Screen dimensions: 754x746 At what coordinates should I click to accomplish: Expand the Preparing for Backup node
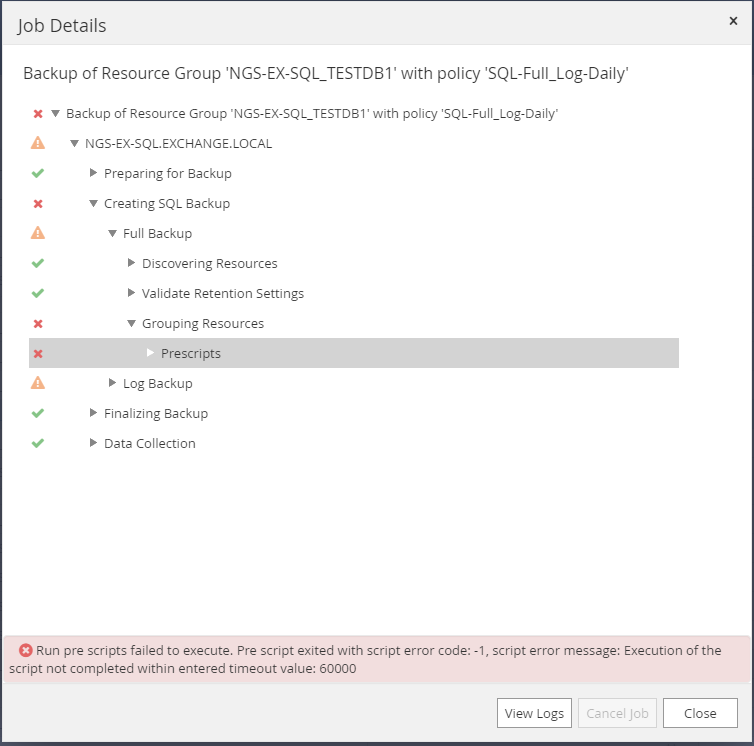94,174
